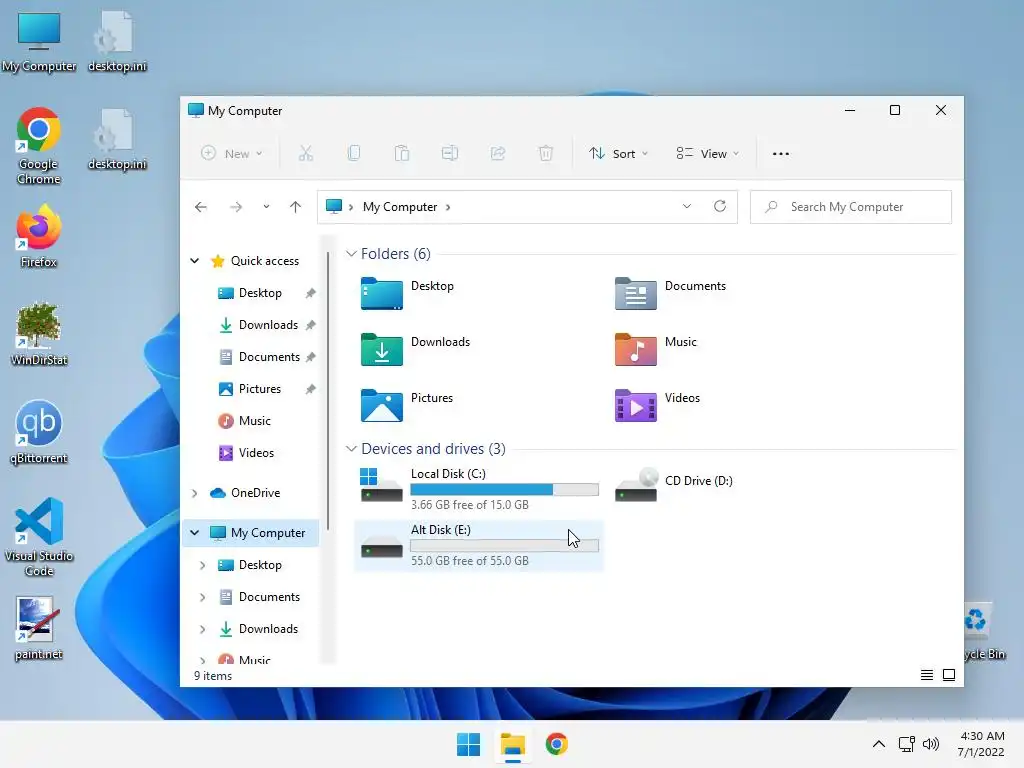Viewport: 1024px width, 768px height.
Task: Click the Delete trash icon
Action: tap(545, 153)
